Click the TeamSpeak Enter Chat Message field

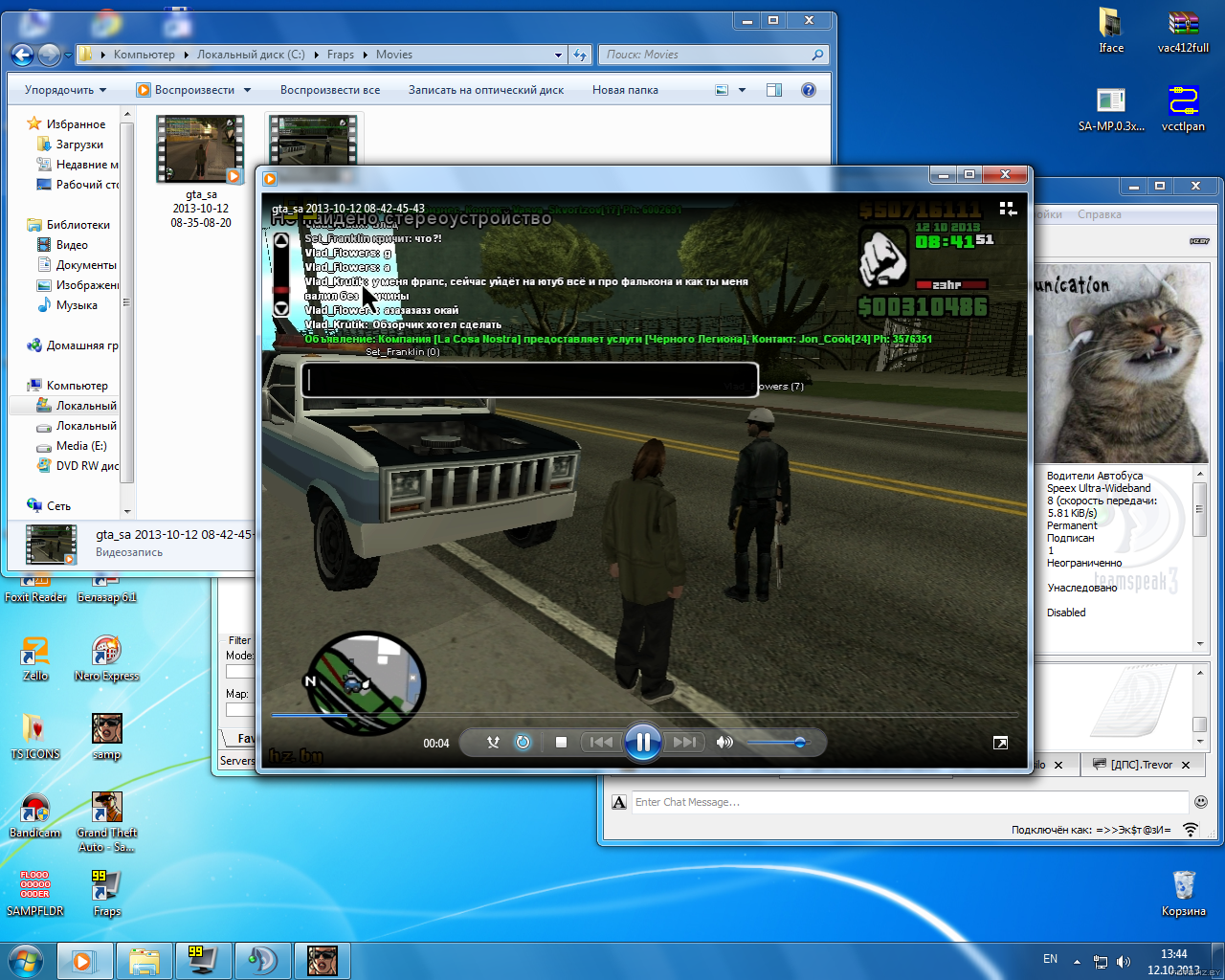click(x=910, y=802)
